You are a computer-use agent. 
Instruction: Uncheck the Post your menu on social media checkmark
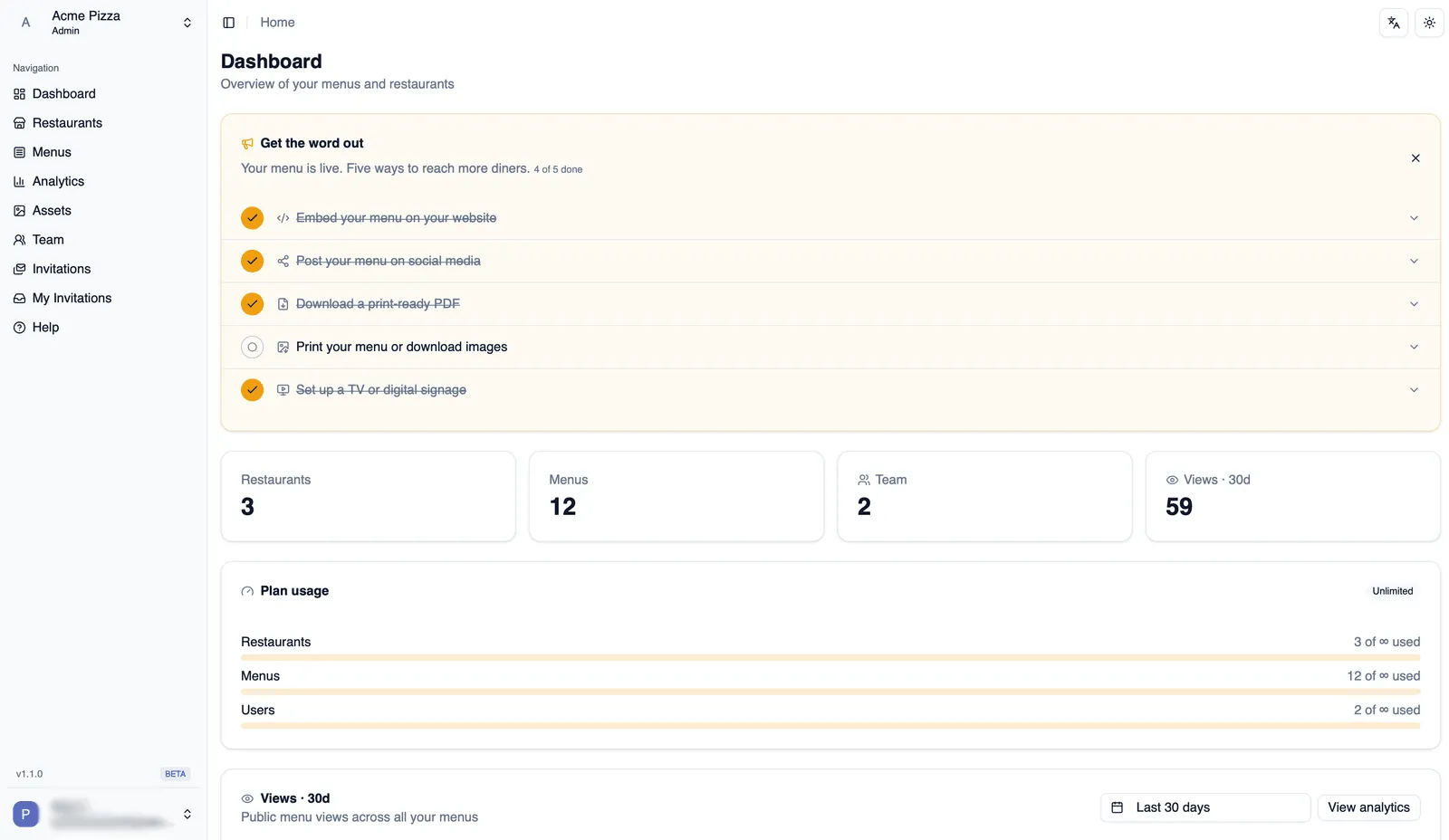pyautogui.click(x=252, y=261)
